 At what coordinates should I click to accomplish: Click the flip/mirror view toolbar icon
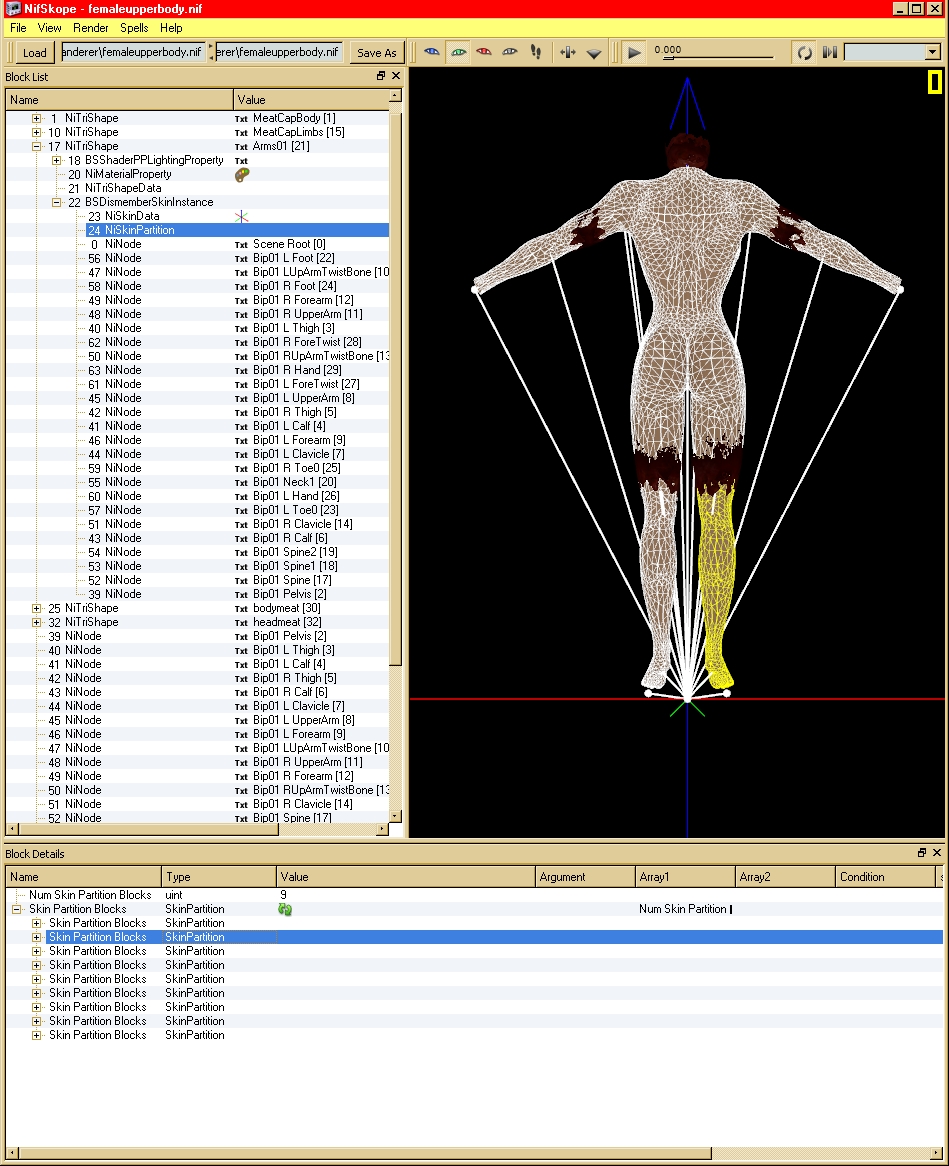(x=568, y=52)
